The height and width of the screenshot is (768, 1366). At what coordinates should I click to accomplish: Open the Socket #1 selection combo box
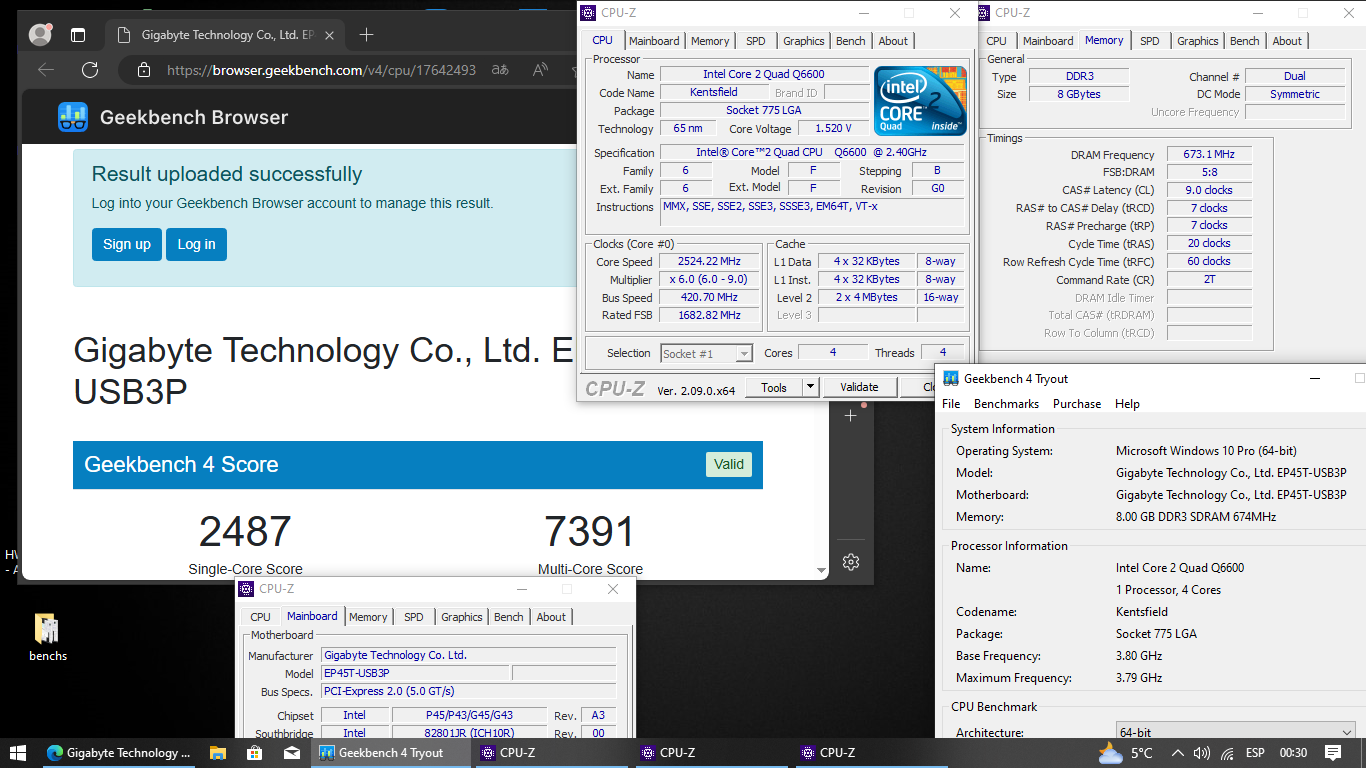(707, 353)
